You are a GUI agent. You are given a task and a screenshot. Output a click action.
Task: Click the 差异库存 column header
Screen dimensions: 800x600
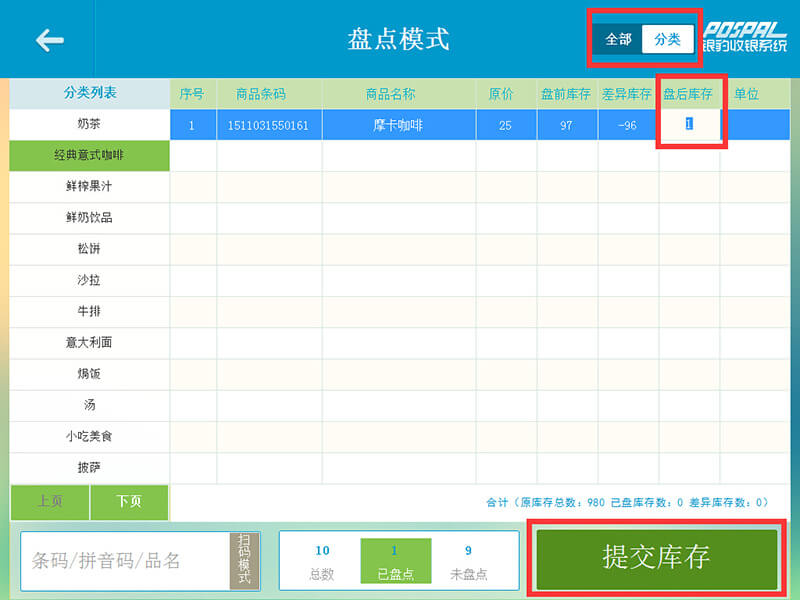coord(627,94)
